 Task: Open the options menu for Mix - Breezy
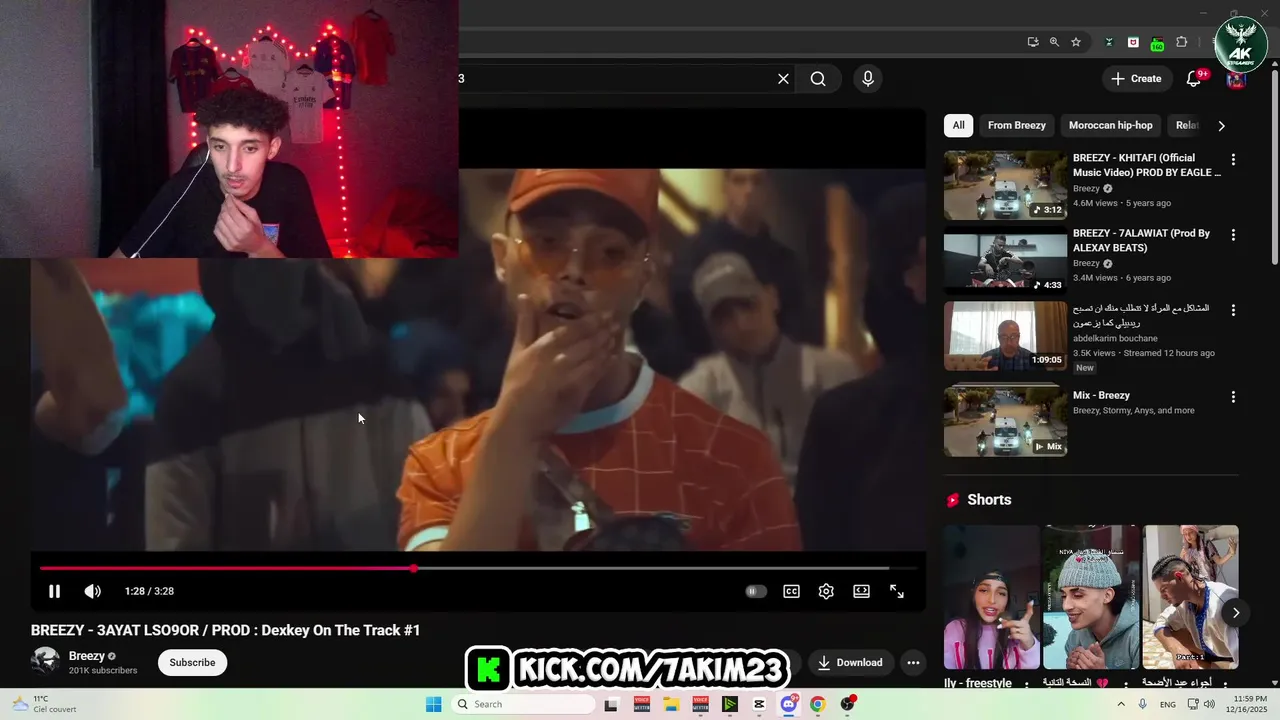[1233, 397]
